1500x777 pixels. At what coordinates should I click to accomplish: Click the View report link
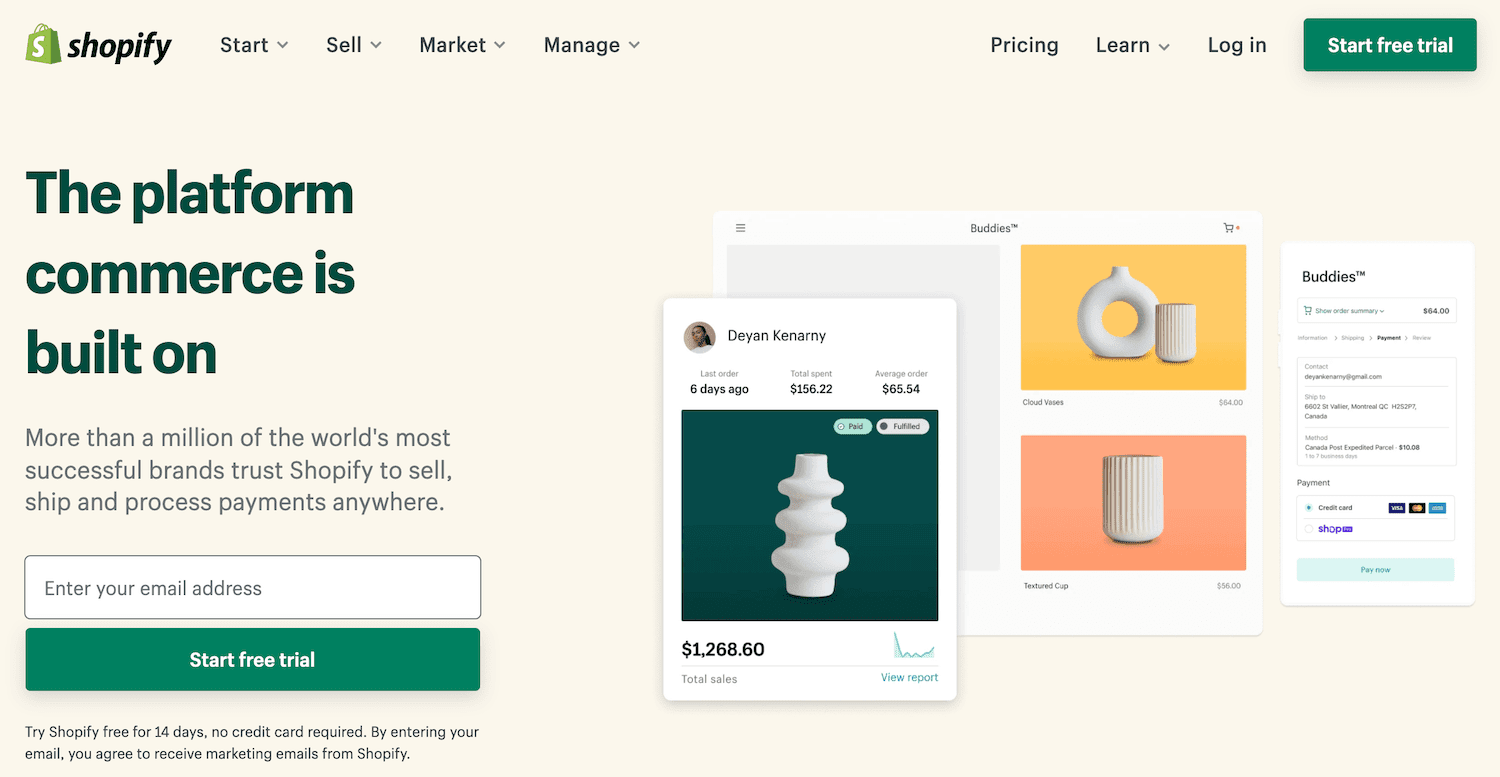909,677
